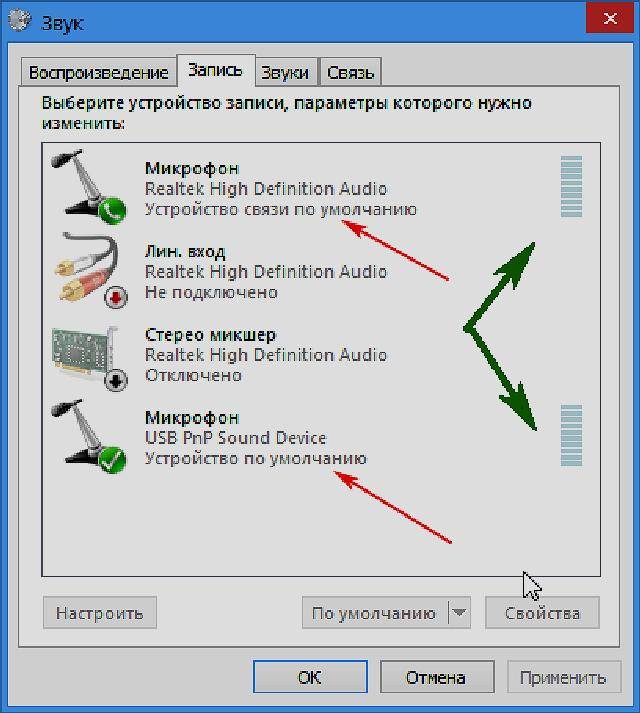Click the Свойства button
Viewport: 640px width, 713px height.
542,613
